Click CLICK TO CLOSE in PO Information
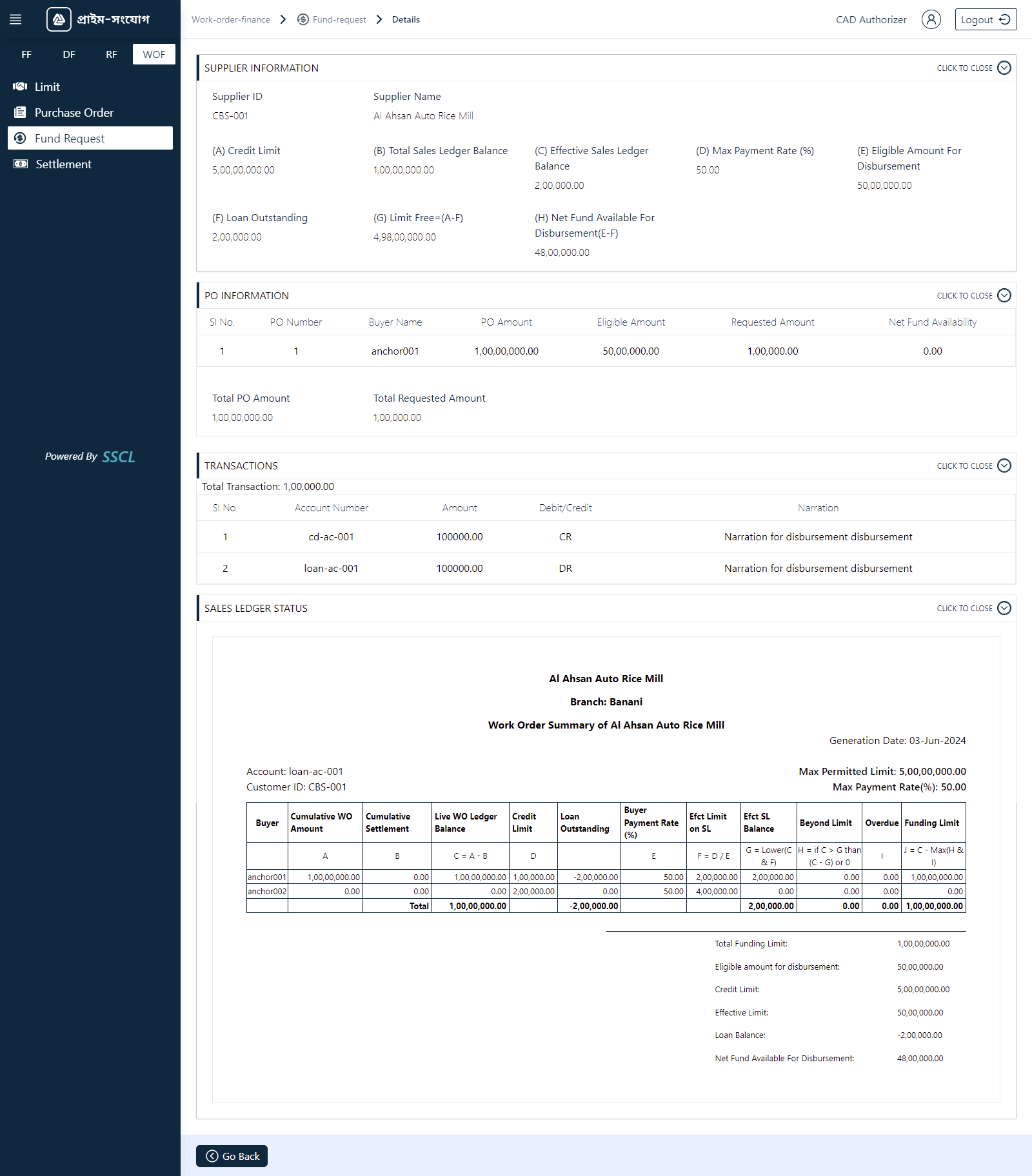The height and width of the screenshot is (1176, 1032). click(964, 296)
